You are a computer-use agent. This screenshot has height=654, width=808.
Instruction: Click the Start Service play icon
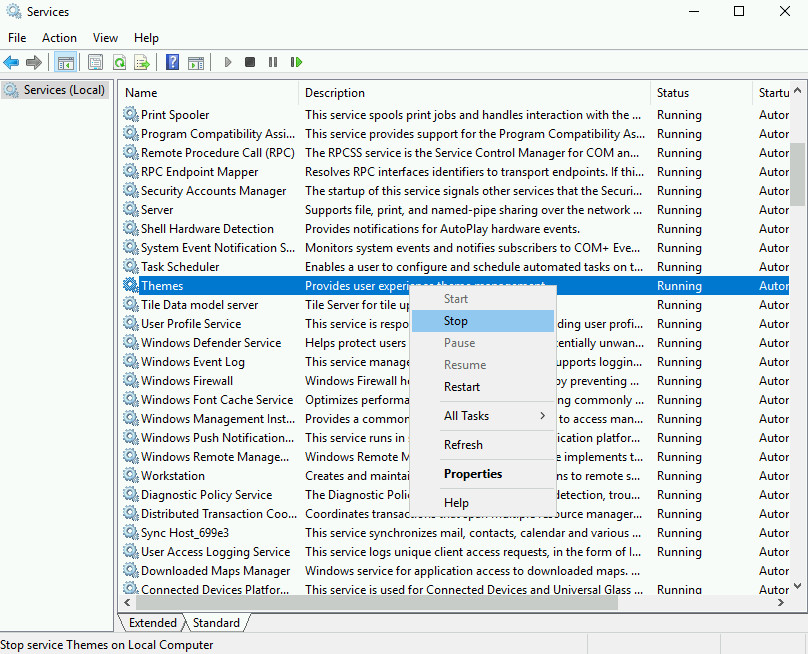[x=228, y=62]
